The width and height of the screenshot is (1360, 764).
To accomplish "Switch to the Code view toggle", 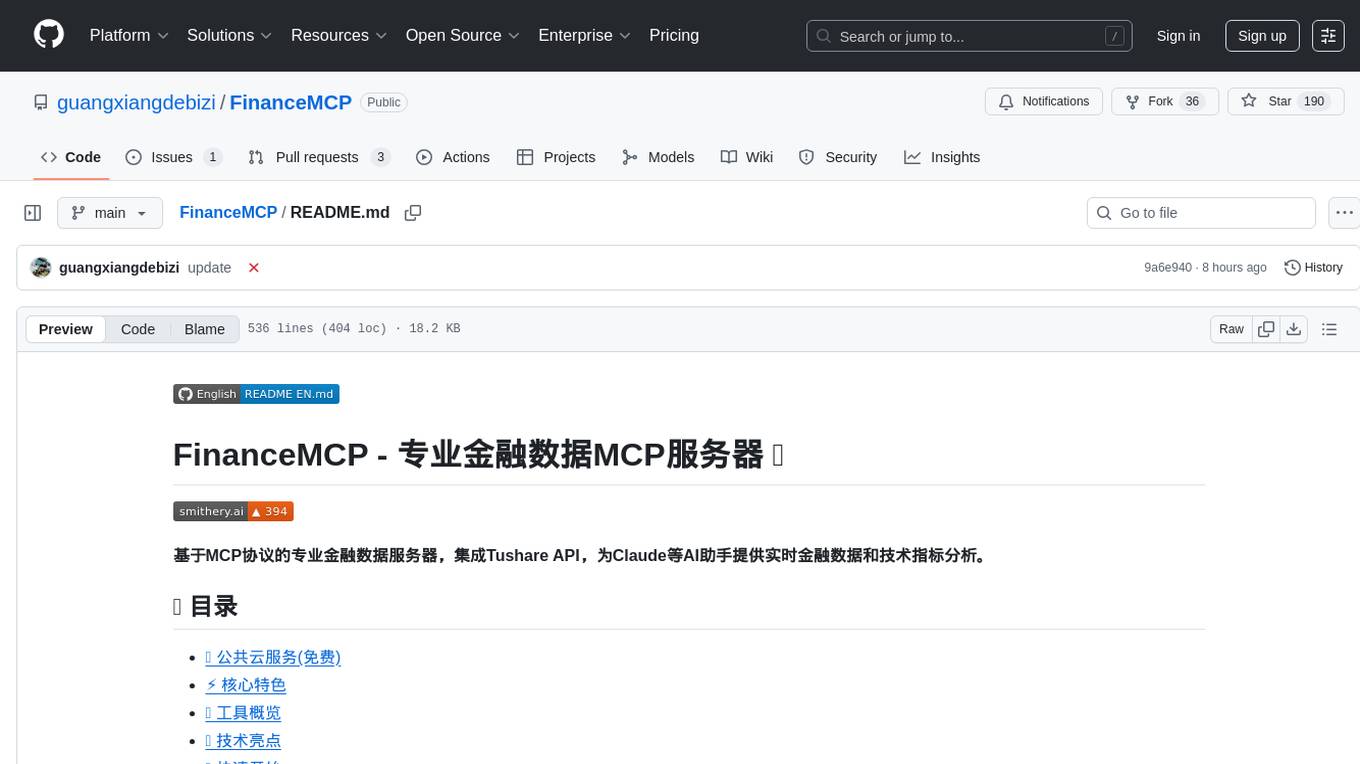I will click(x=138, y=329).
